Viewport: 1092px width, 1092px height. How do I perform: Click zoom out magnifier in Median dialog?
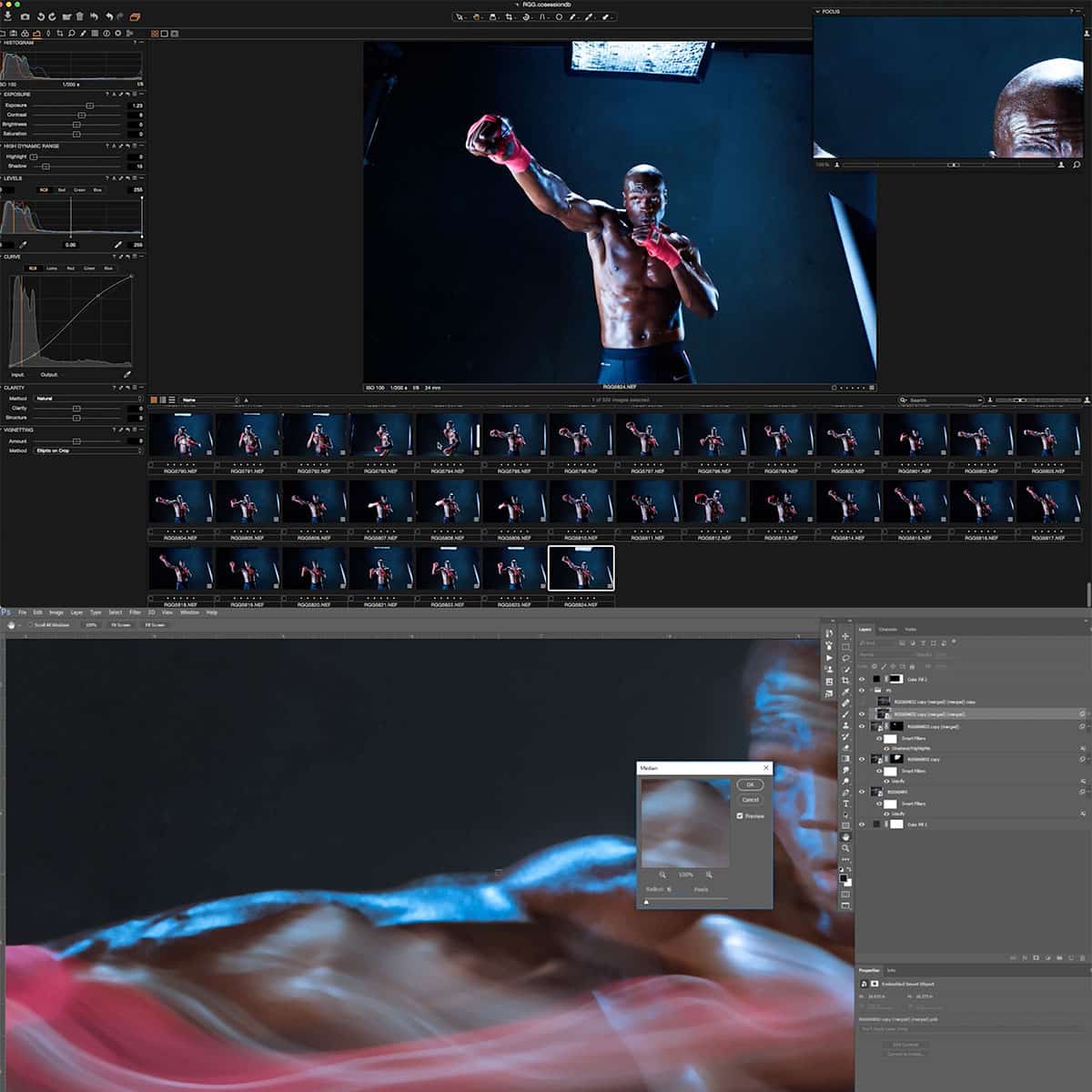[x=662, y=875]
